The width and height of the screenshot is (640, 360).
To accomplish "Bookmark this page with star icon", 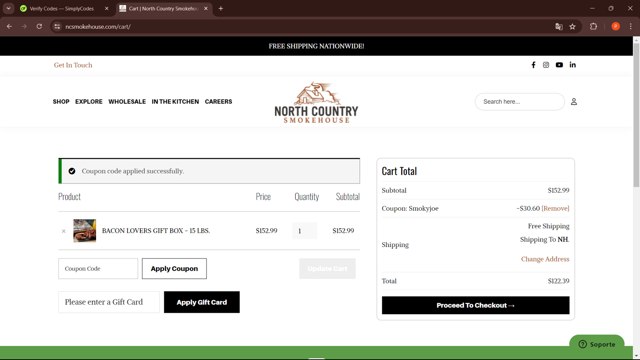I will pyautogui.click(x=572, y=27).
